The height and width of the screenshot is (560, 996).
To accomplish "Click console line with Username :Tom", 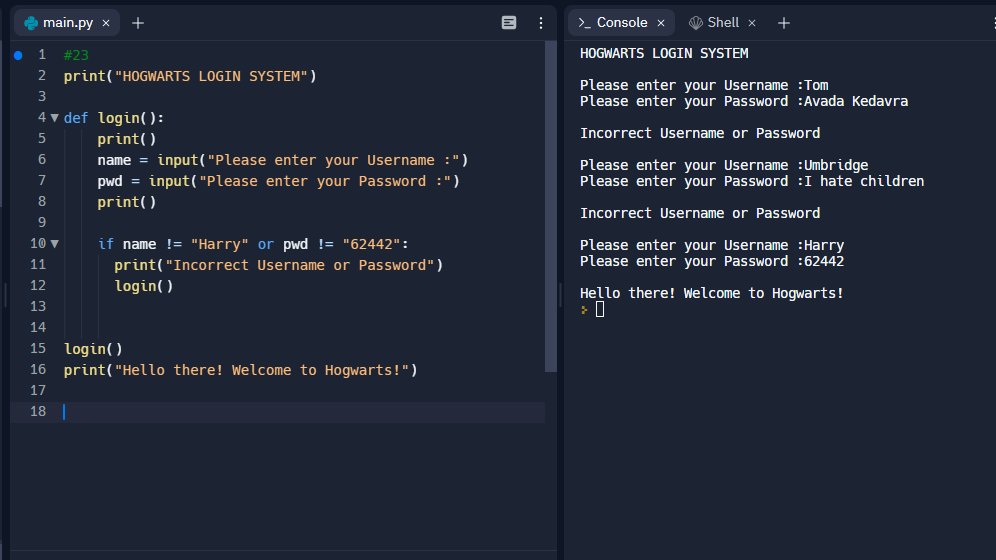I will pos(704,85).
